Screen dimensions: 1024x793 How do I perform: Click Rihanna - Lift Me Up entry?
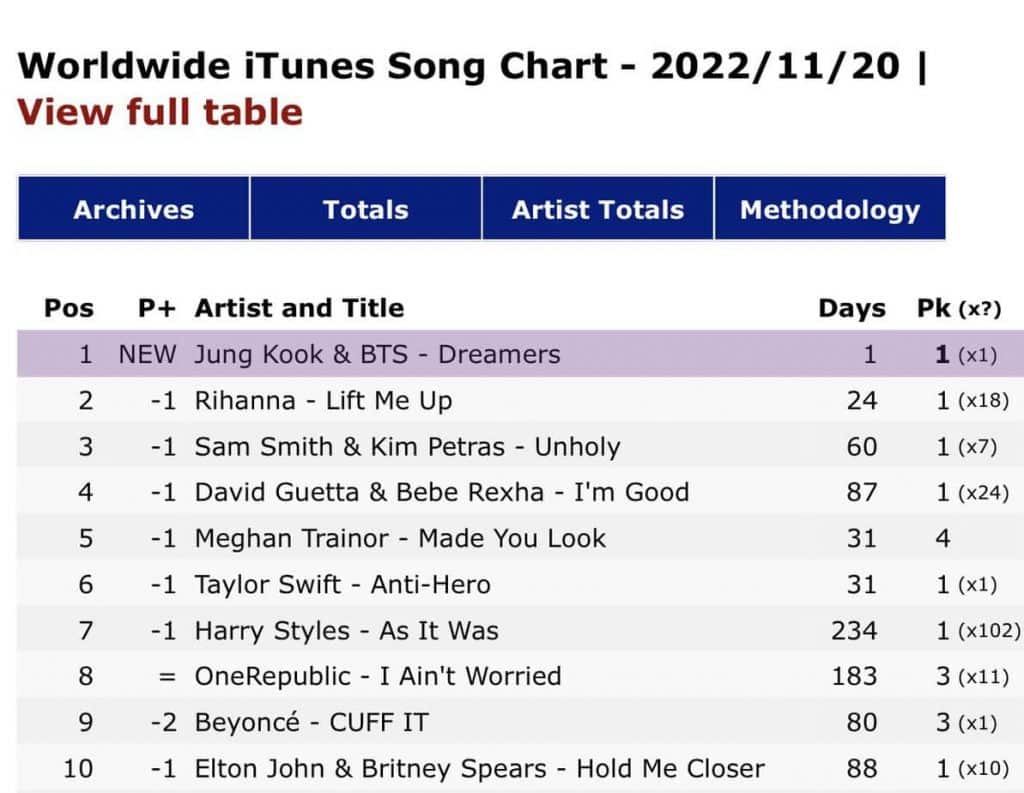click(323, 401)
